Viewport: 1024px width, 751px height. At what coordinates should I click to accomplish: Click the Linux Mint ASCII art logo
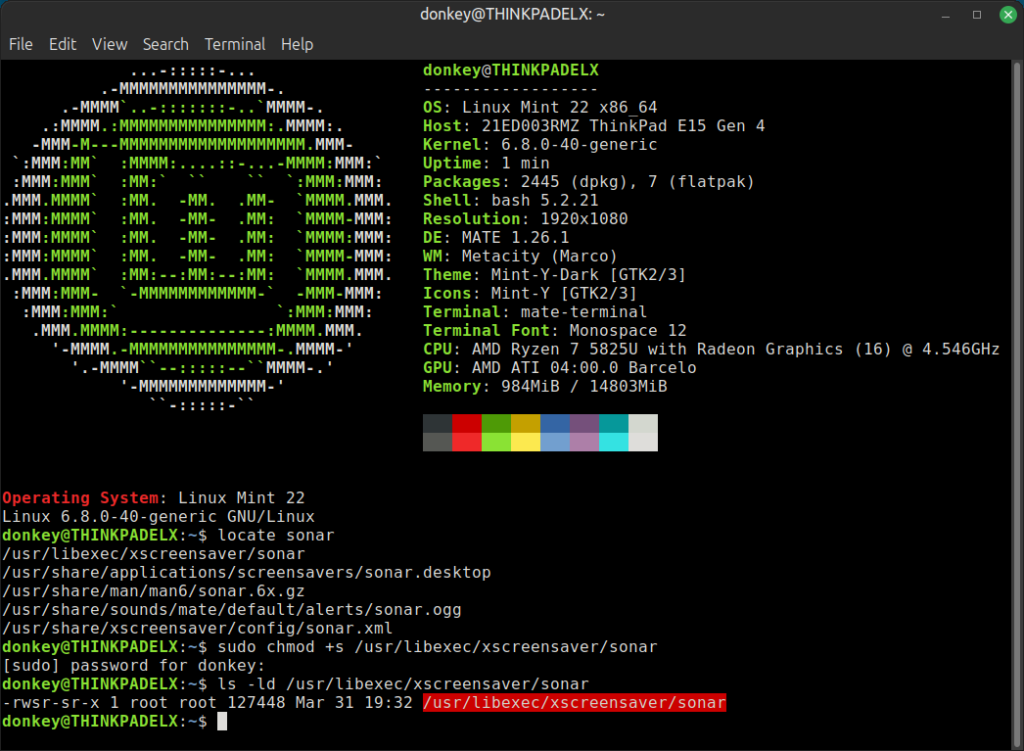pos(200,230)
